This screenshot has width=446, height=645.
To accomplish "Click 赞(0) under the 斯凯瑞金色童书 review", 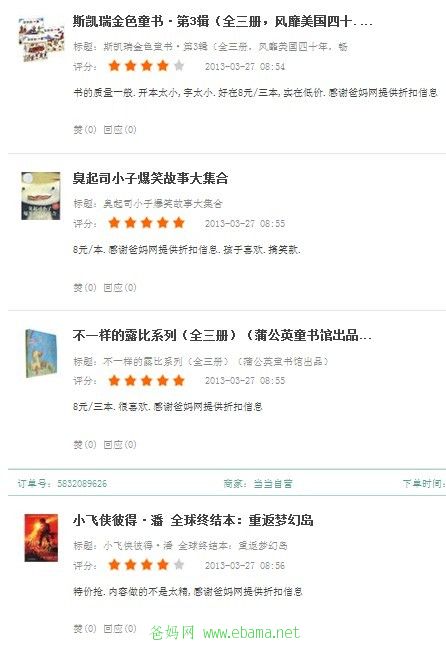I will point(85,130).
